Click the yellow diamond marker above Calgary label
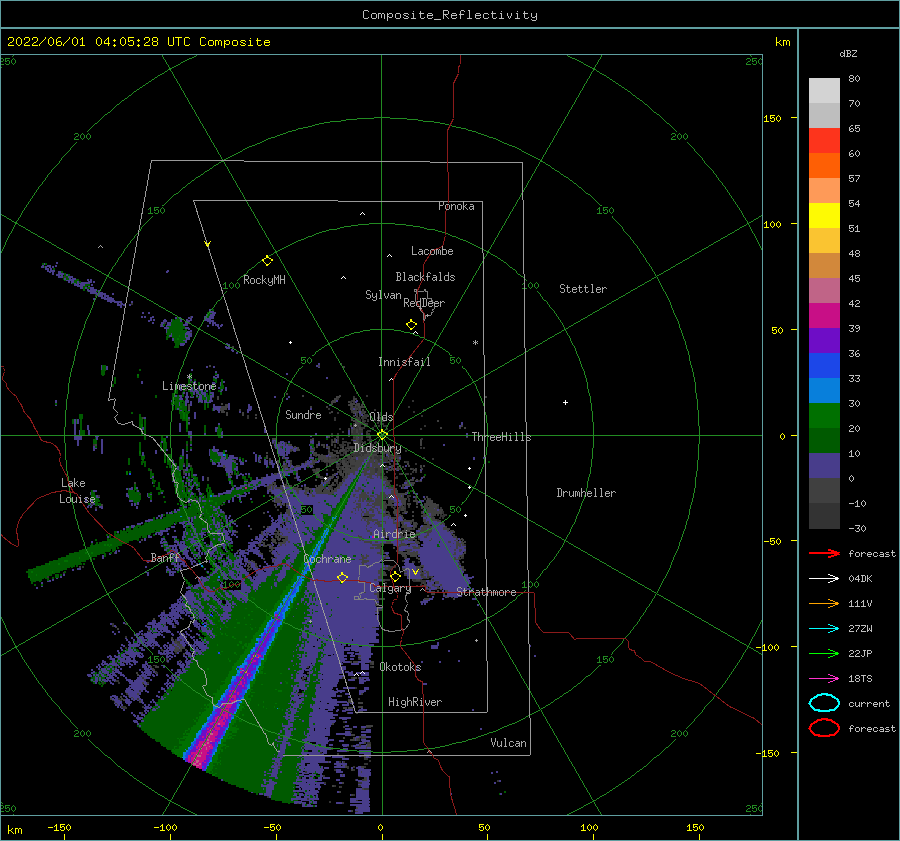This screenshot has width=900, height=841. [x=395, y=576]
